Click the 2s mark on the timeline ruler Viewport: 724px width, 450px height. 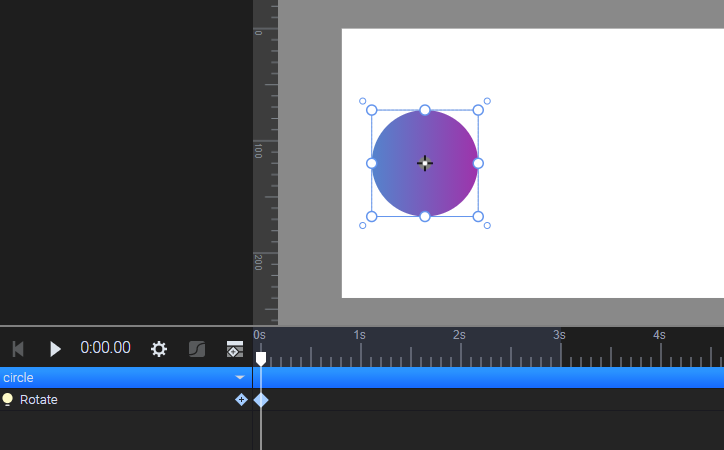(459, 335)
